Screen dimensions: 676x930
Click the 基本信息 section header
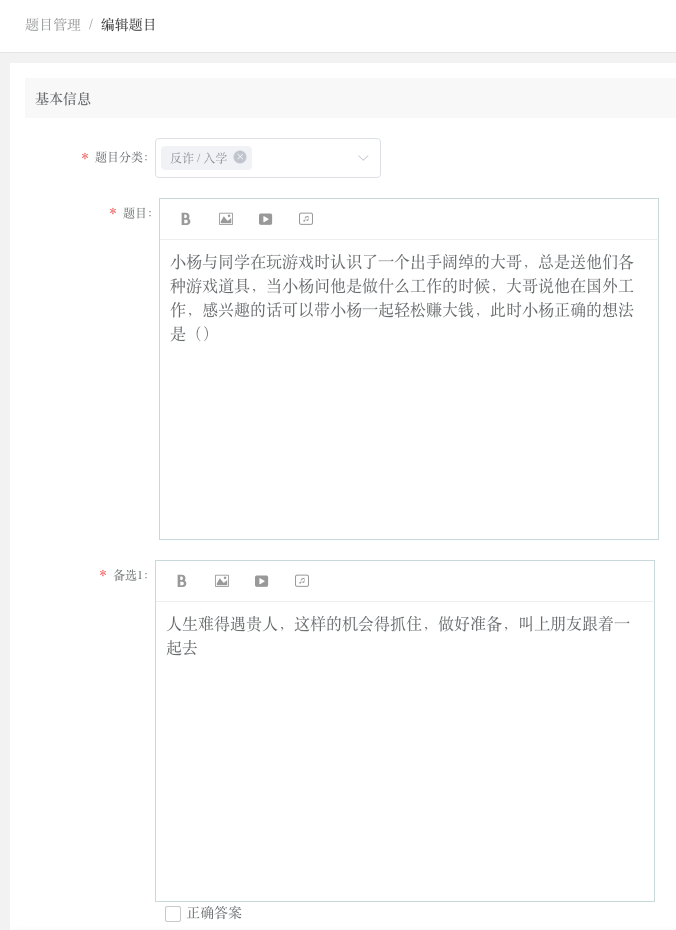pyautogui.click(x=350, y=98)
